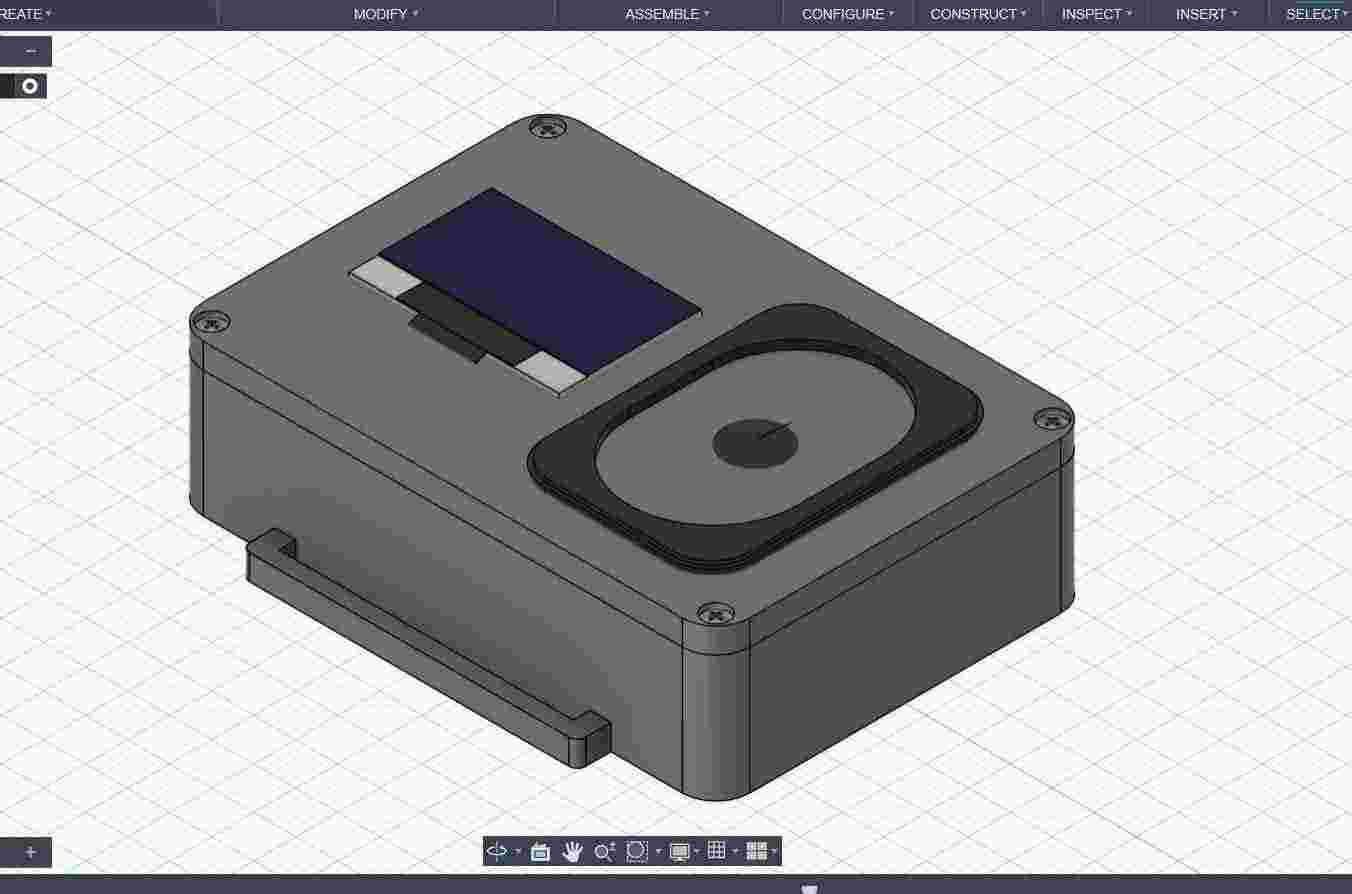The height and width of the screenshot is (894, 1352).
Task: Open the INSERT dropdown menu
Action: (1206, 14)
